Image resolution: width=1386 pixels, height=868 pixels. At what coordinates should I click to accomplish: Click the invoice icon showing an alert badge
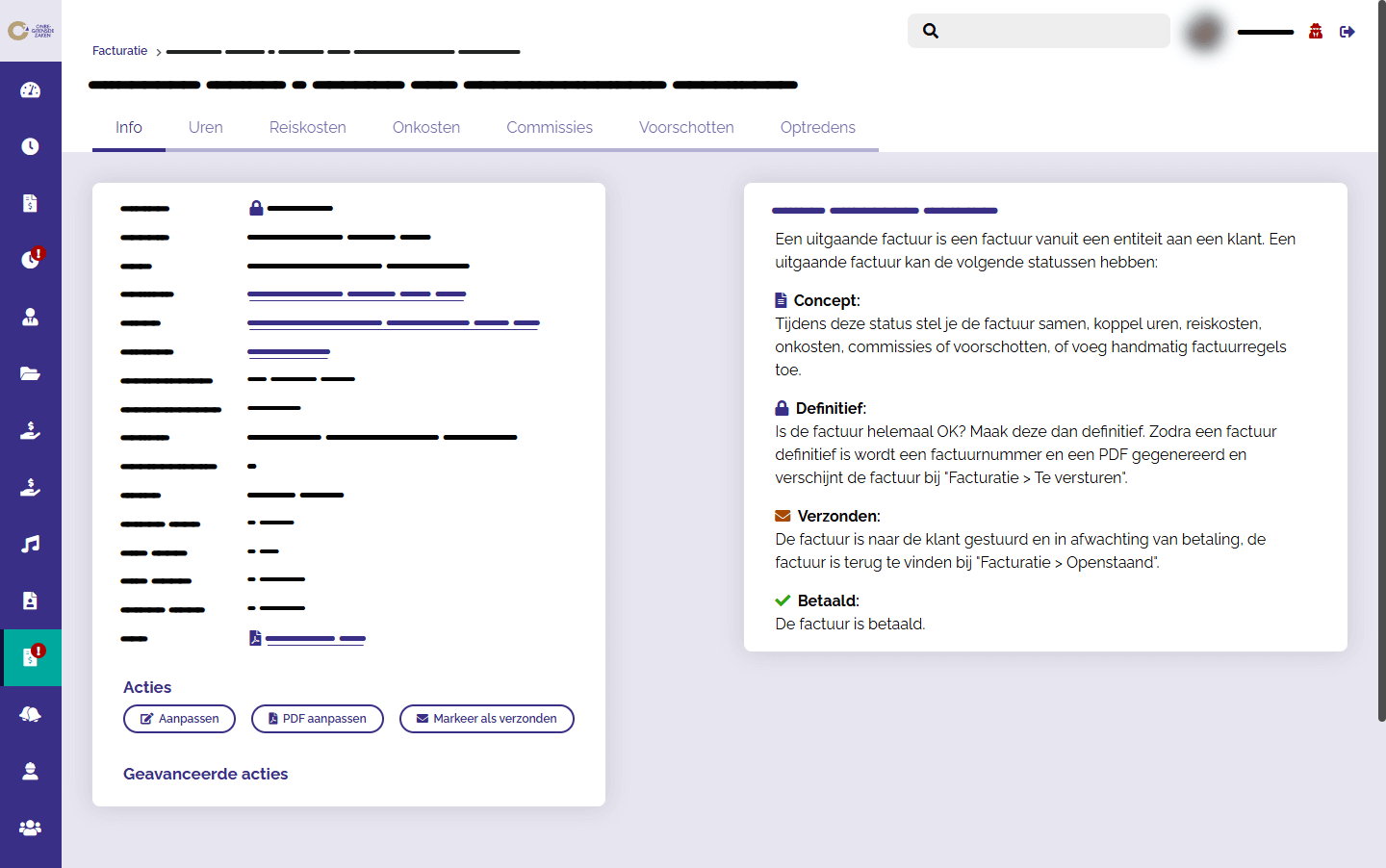pos(30,657)
